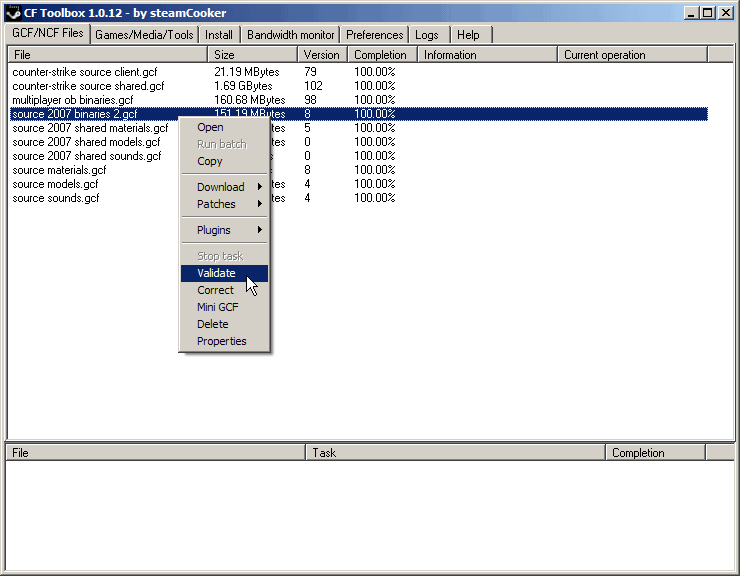Image resolution: width=740 pixels, height=576 pixels.
Task: Select source models.gcf
Action: 55,184
